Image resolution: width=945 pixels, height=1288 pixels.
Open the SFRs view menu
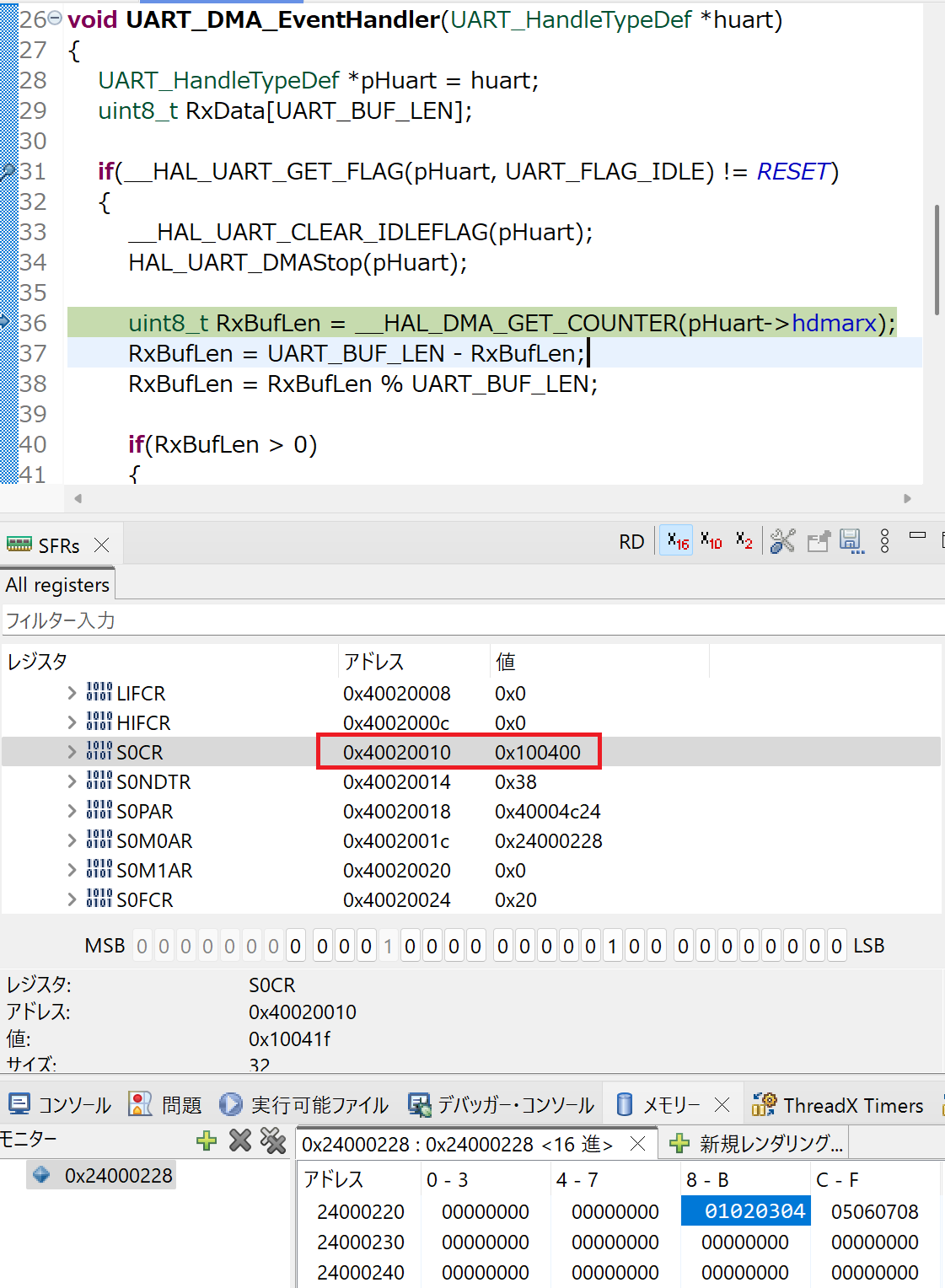point(883,541)
